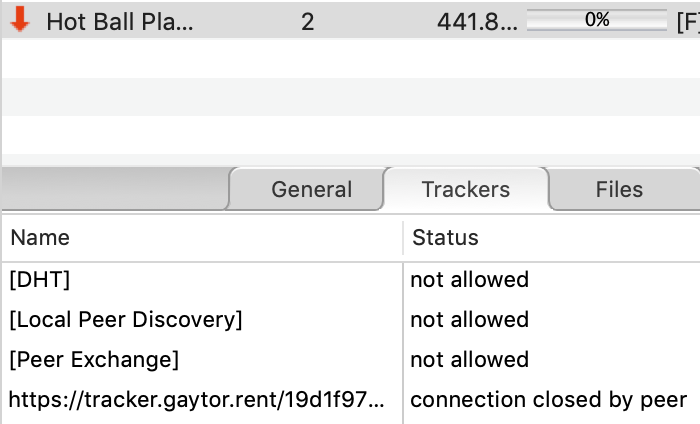This screenshot has width=700, height=424.
Task: Click the 441.8 size value cell
Action: 477,21
